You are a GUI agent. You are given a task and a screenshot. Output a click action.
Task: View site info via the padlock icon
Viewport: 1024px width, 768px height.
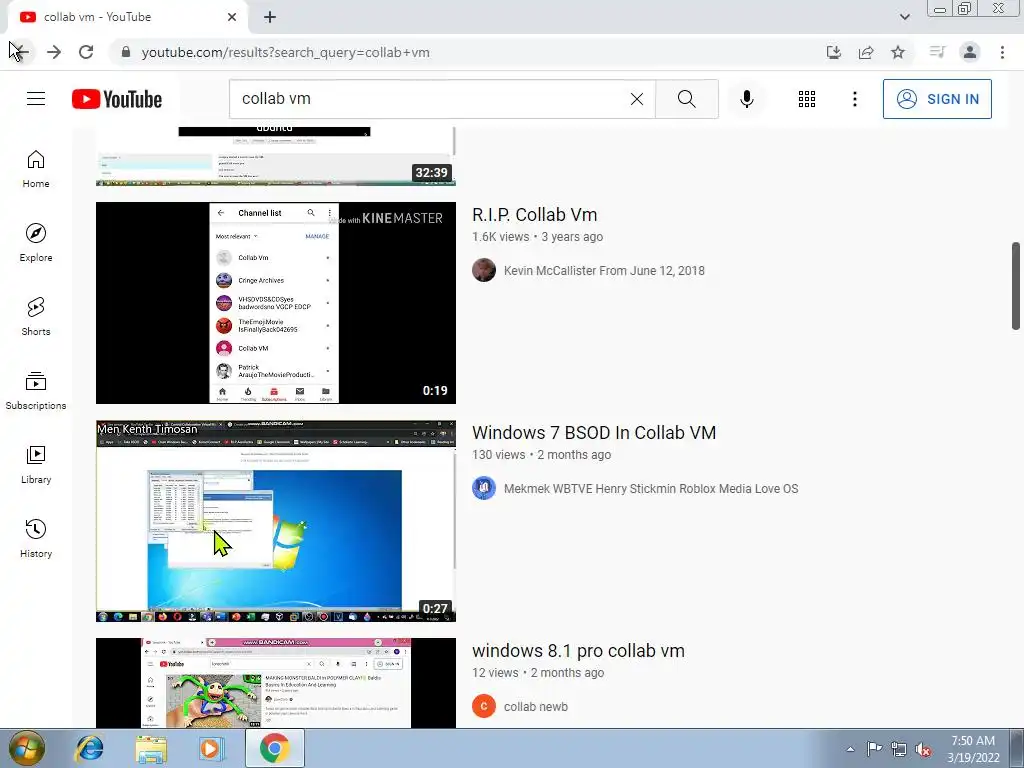[x=126, y=52]
